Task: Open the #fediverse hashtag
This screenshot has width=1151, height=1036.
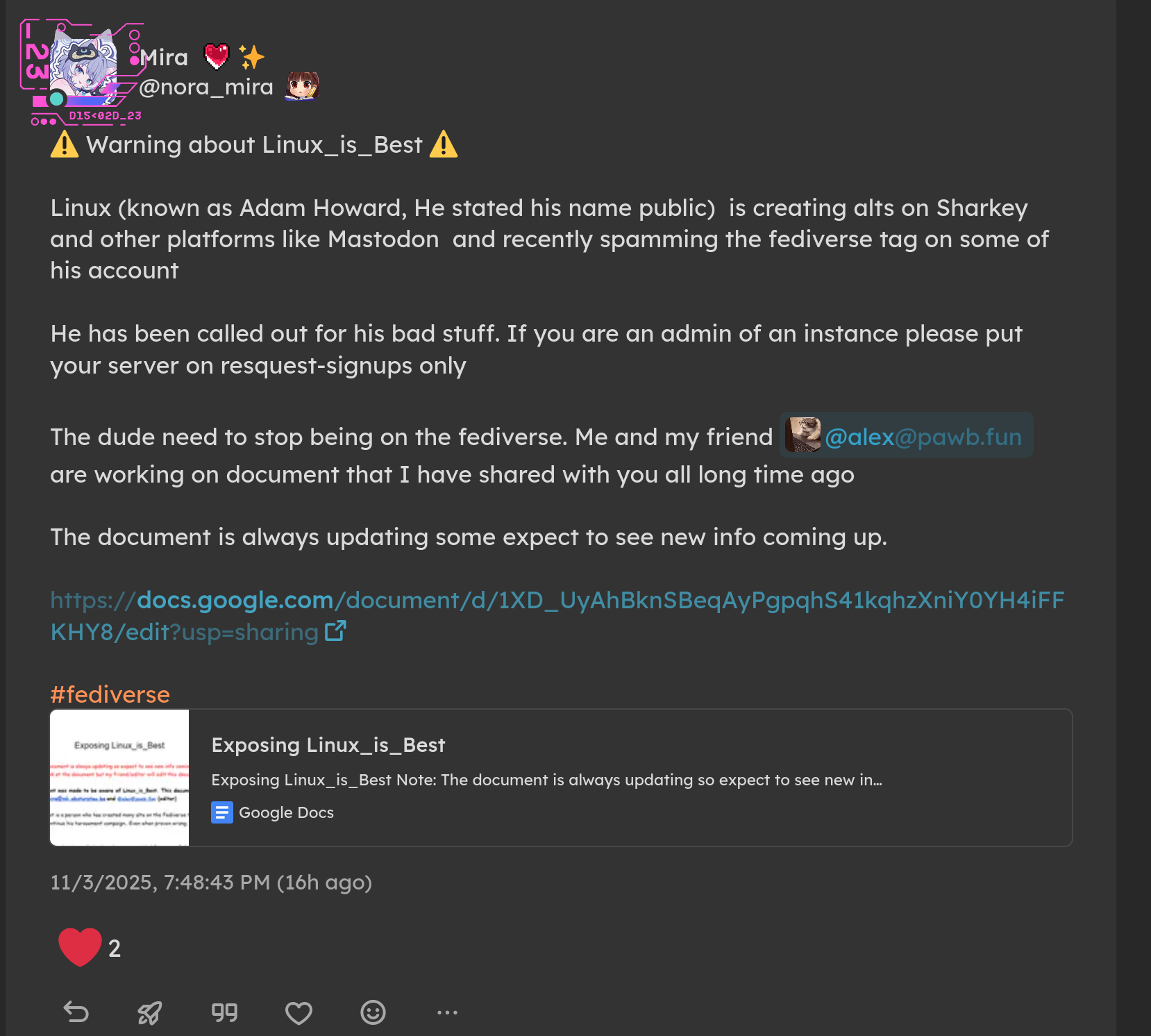Action: tap(110, 694)
